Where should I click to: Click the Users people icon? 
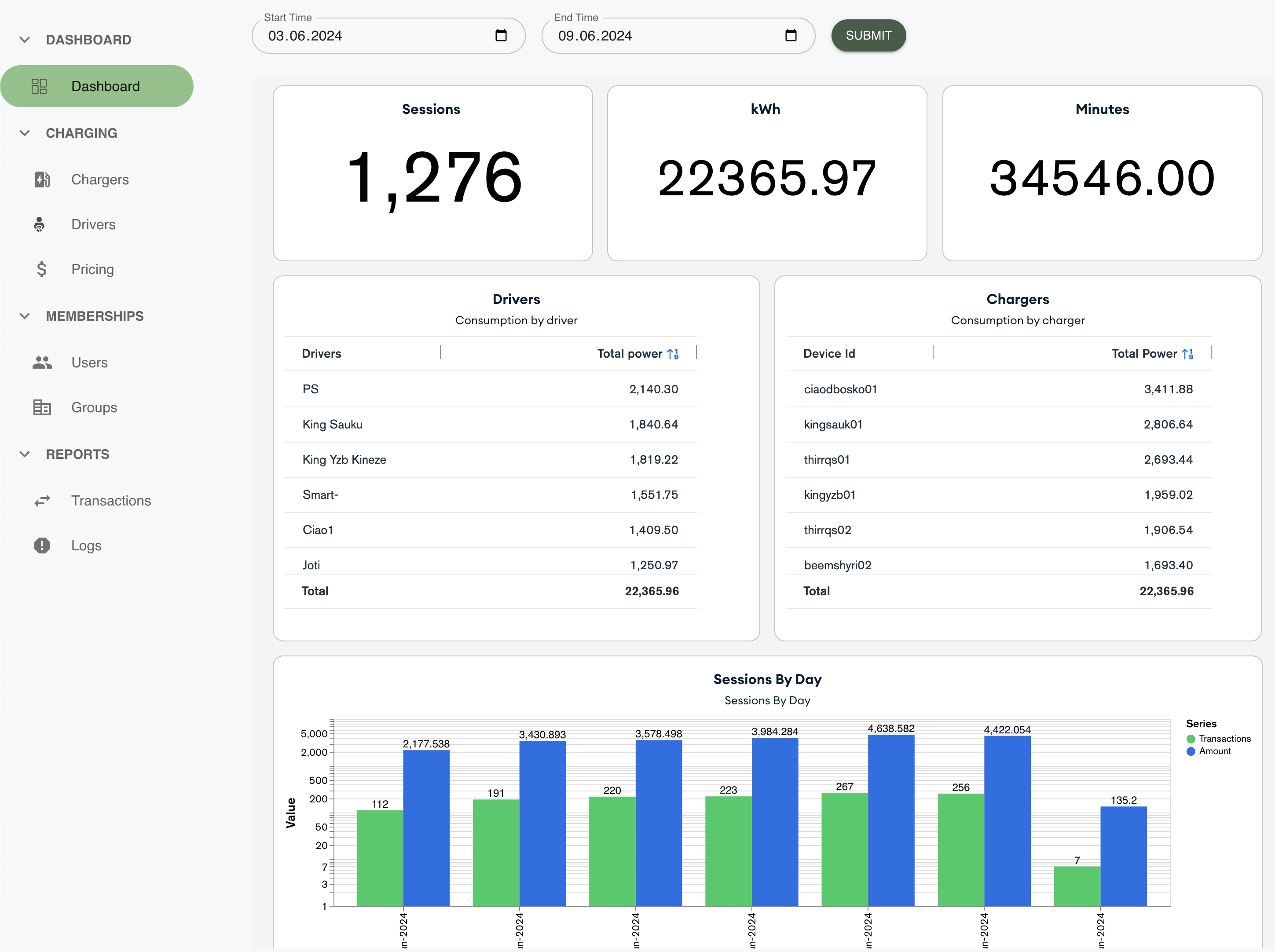42,362
